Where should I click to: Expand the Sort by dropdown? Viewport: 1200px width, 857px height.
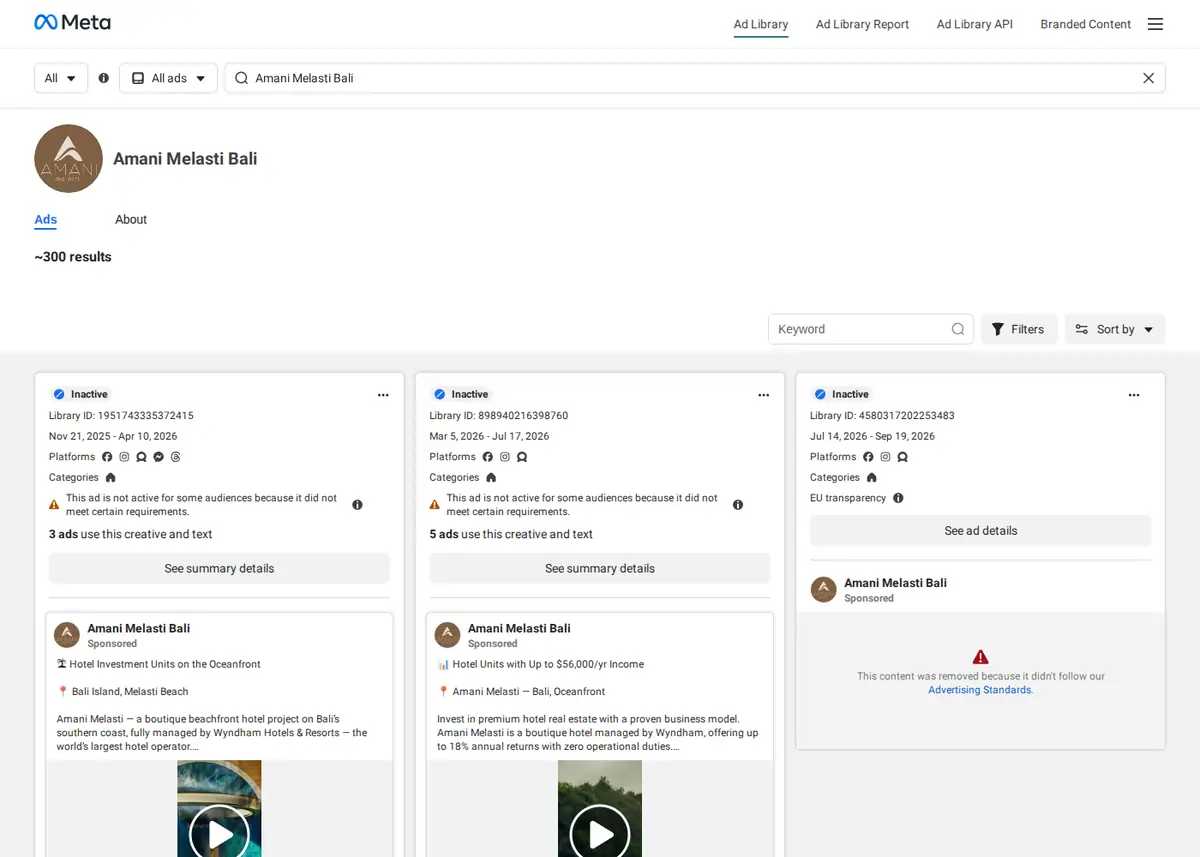coord(1115,329)
